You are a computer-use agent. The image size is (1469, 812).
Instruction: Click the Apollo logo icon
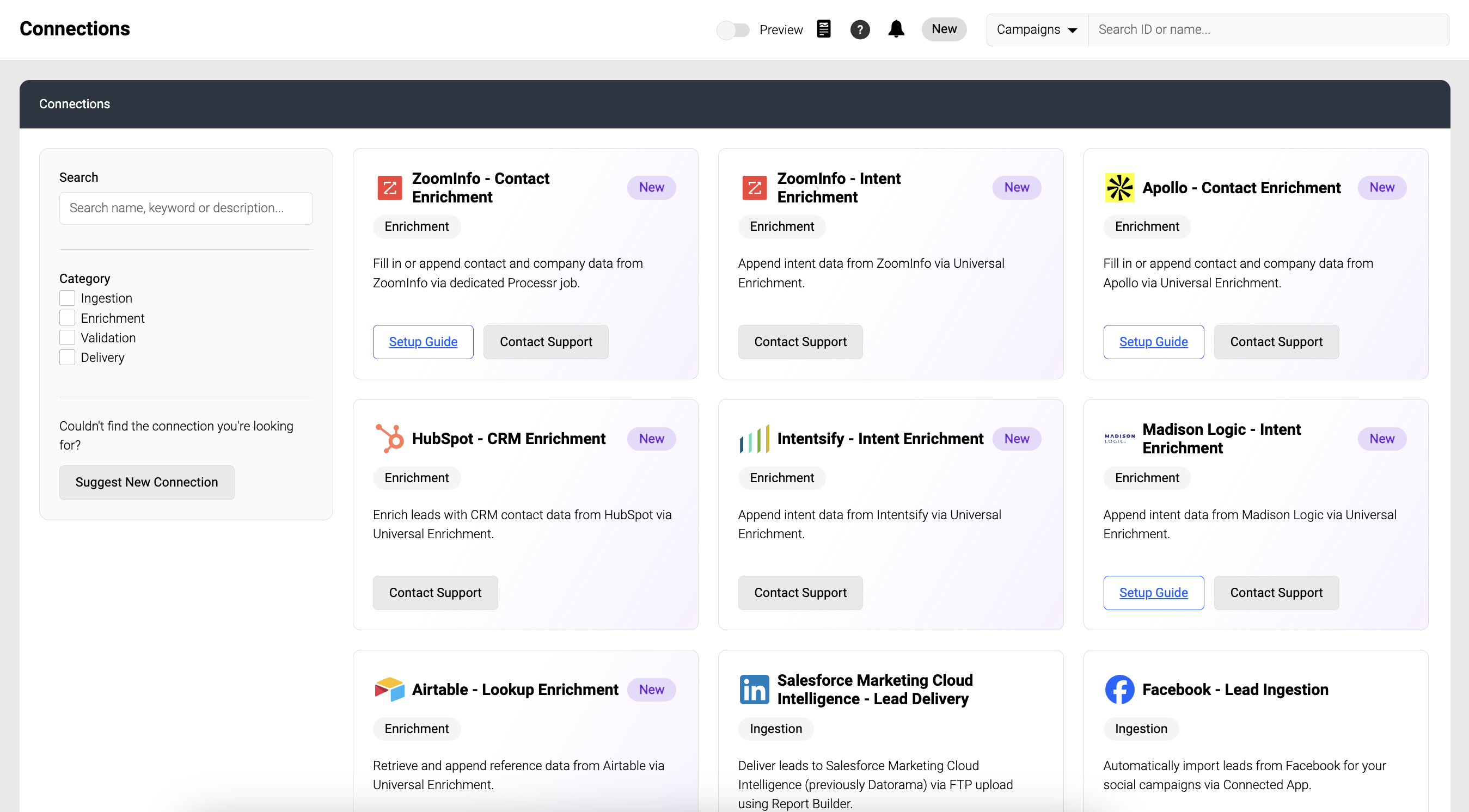click(1119, 187)
